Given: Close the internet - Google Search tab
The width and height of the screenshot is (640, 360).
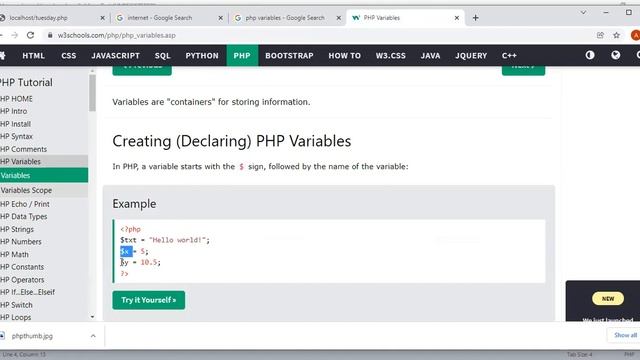Looking at the screenshot, I should pos(220,18).
